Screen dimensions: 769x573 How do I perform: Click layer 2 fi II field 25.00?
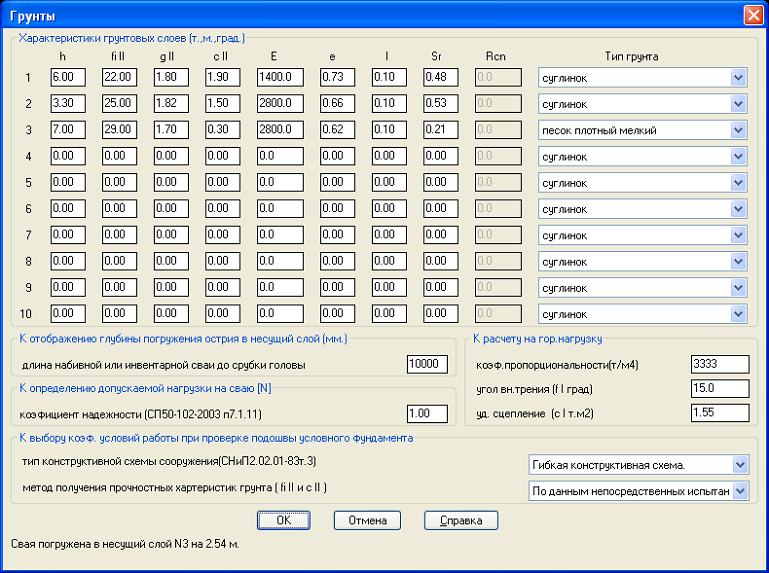click(120, 104)
